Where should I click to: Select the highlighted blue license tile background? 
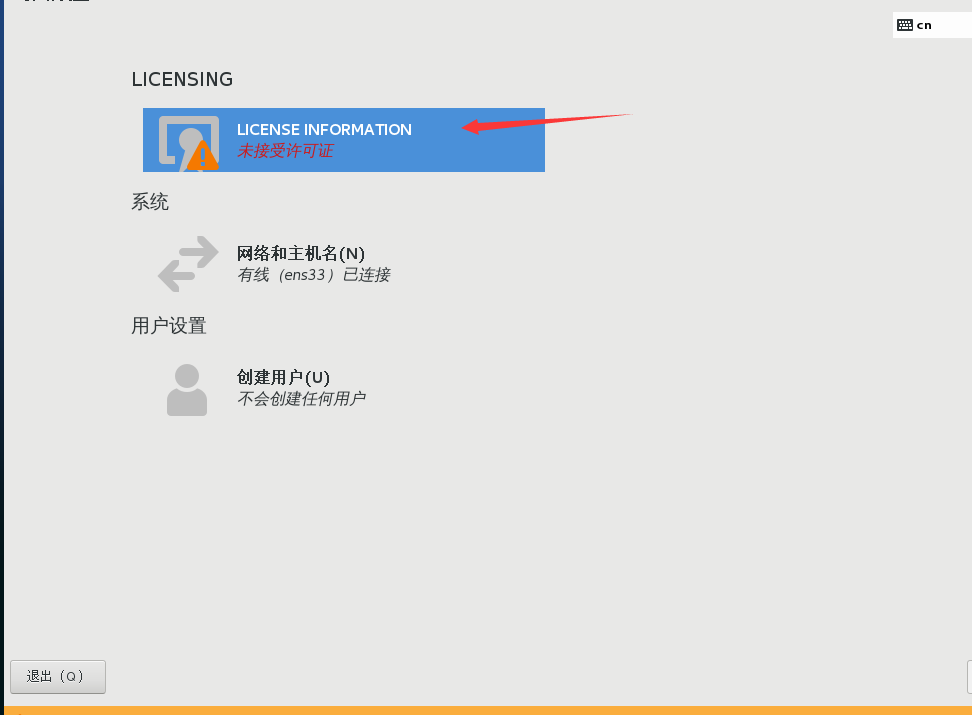[x=344, y=140]
